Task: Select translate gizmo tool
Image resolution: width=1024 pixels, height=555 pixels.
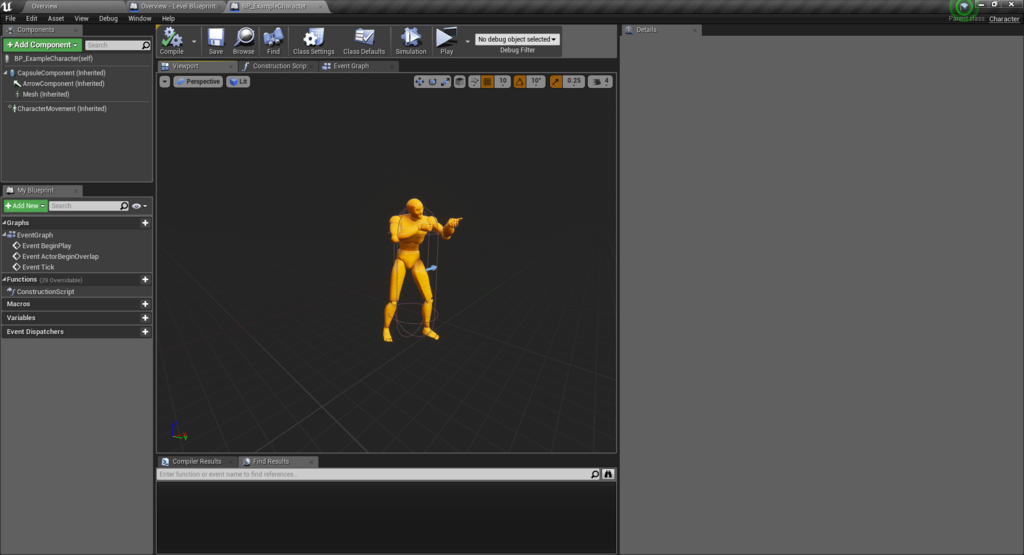Action: click(419, 82)
